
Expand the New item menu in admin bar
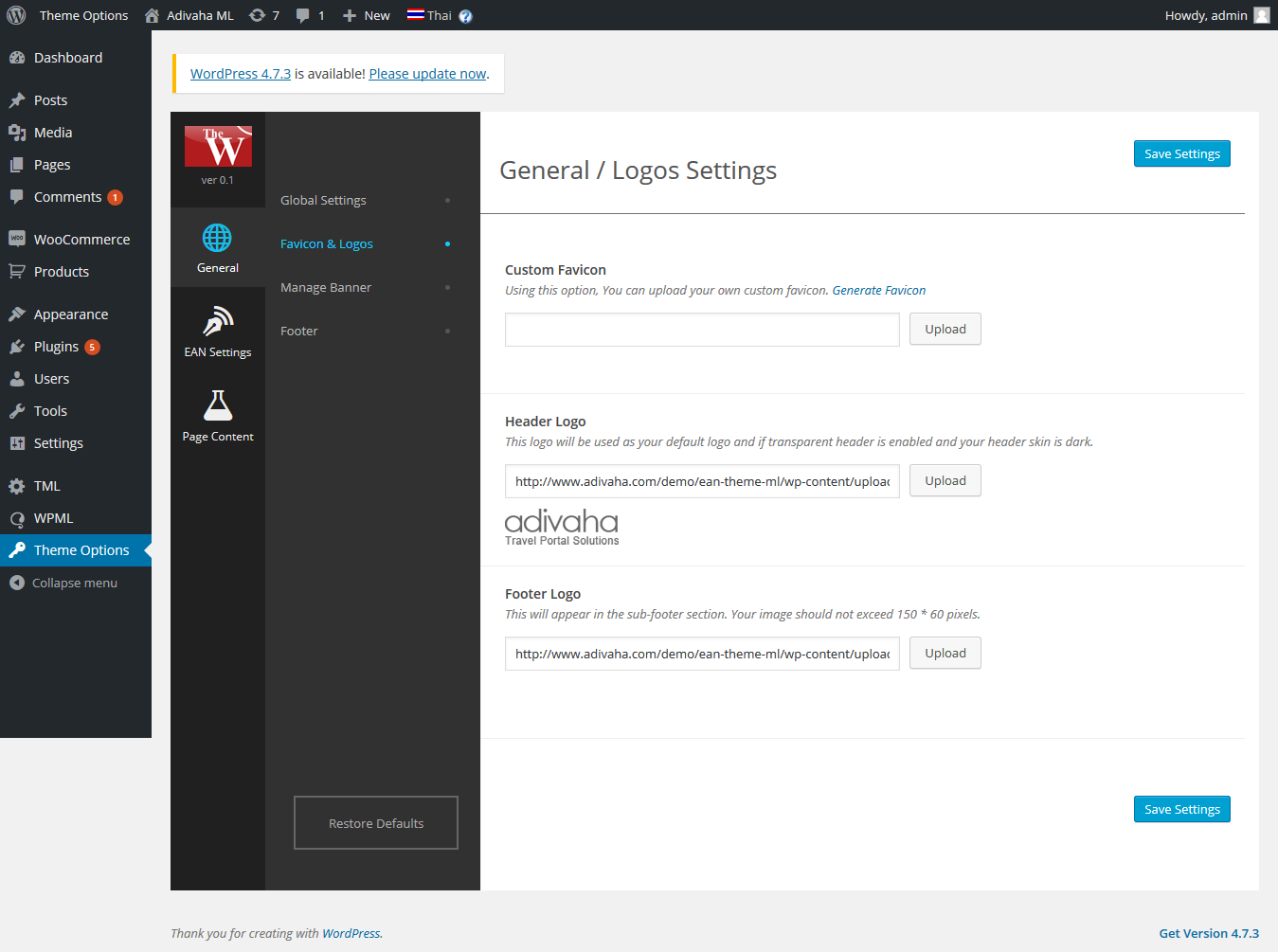point(365,14)
